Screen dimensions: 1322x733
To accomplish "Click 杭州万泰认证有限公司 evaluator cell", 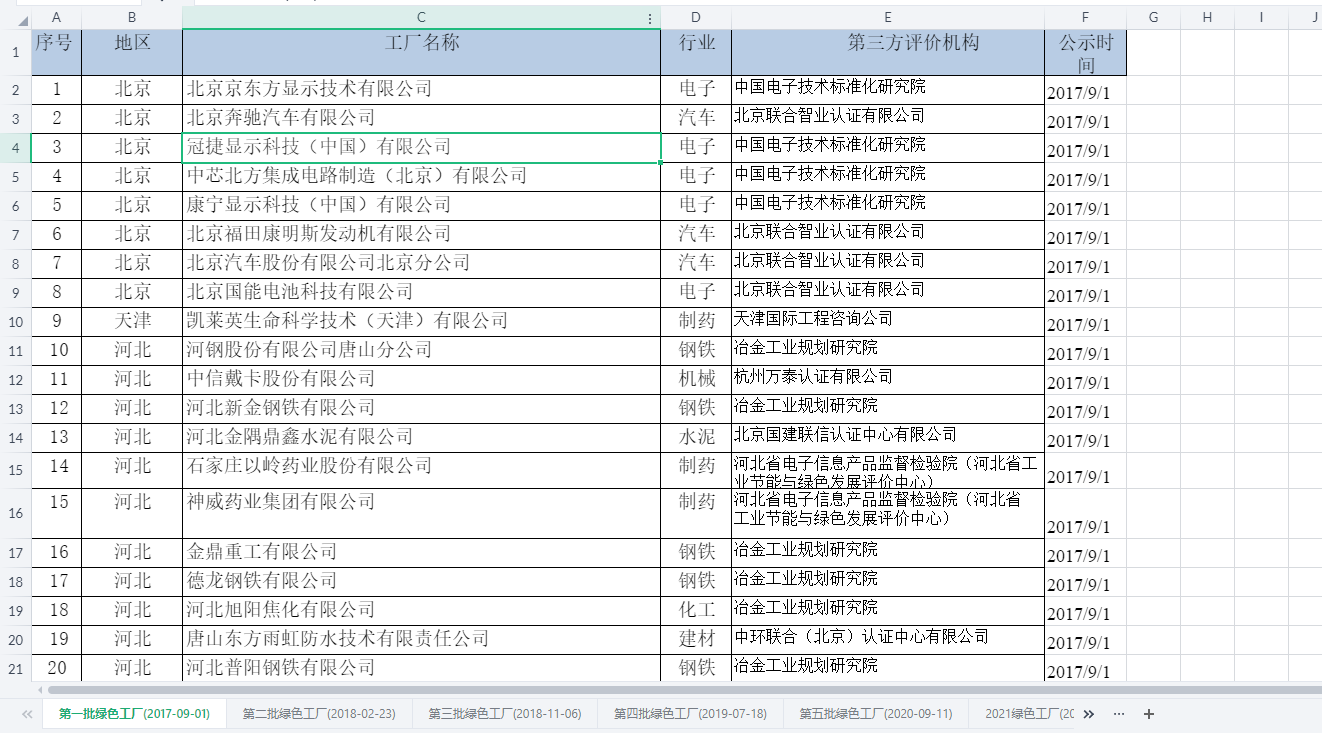I will [888, 379].
